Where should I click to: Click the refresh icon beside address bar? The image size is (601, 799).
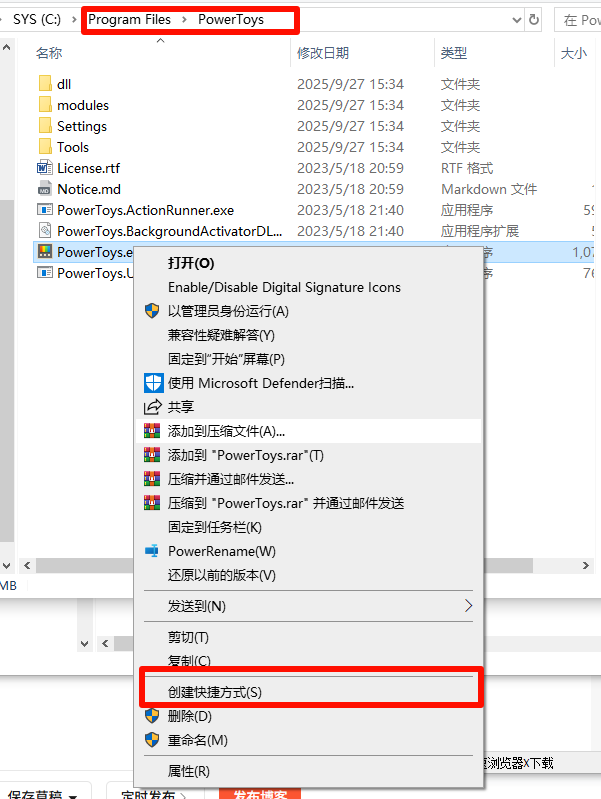click(x=534, y=19)
